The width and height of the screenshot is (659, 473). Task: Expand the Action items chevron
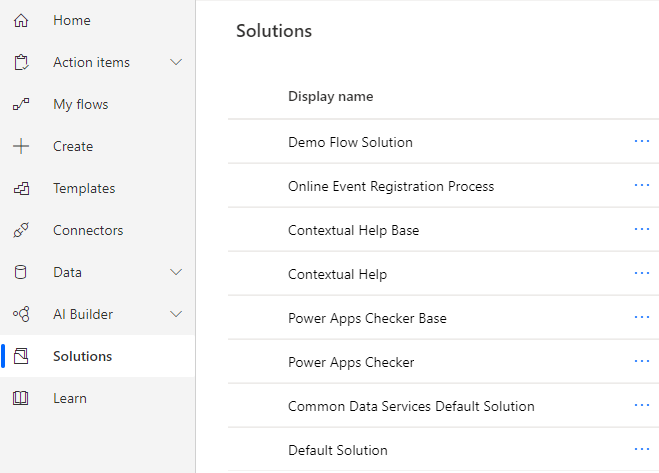[x=177, y=62]
